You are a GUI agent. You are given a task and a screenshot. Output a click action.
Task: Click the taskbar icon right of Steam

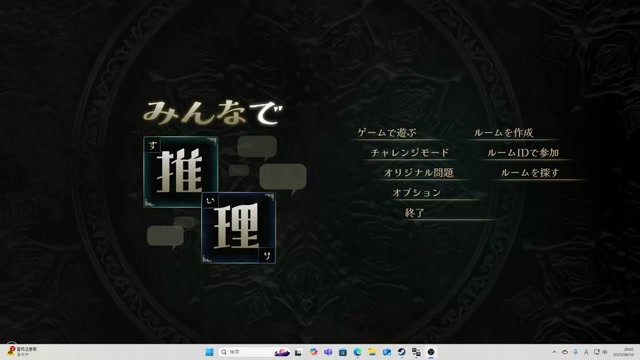pyautogui.click(x=416, y=352)
